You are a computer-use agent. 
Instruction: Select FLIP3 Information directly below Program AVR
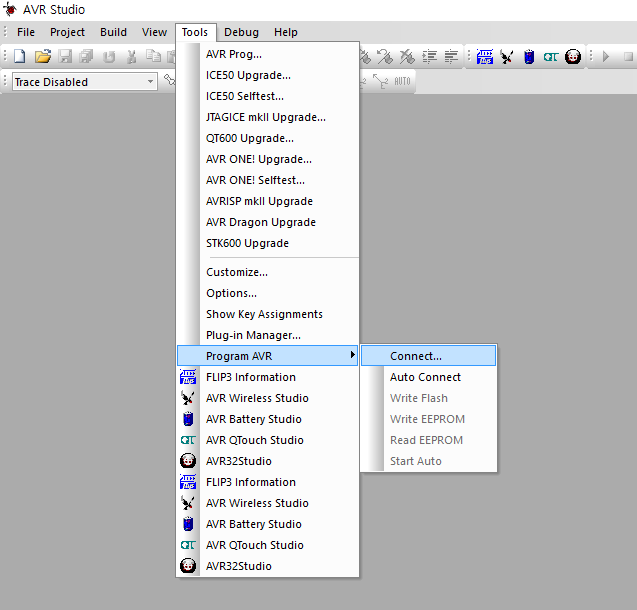tap(267, 377)
